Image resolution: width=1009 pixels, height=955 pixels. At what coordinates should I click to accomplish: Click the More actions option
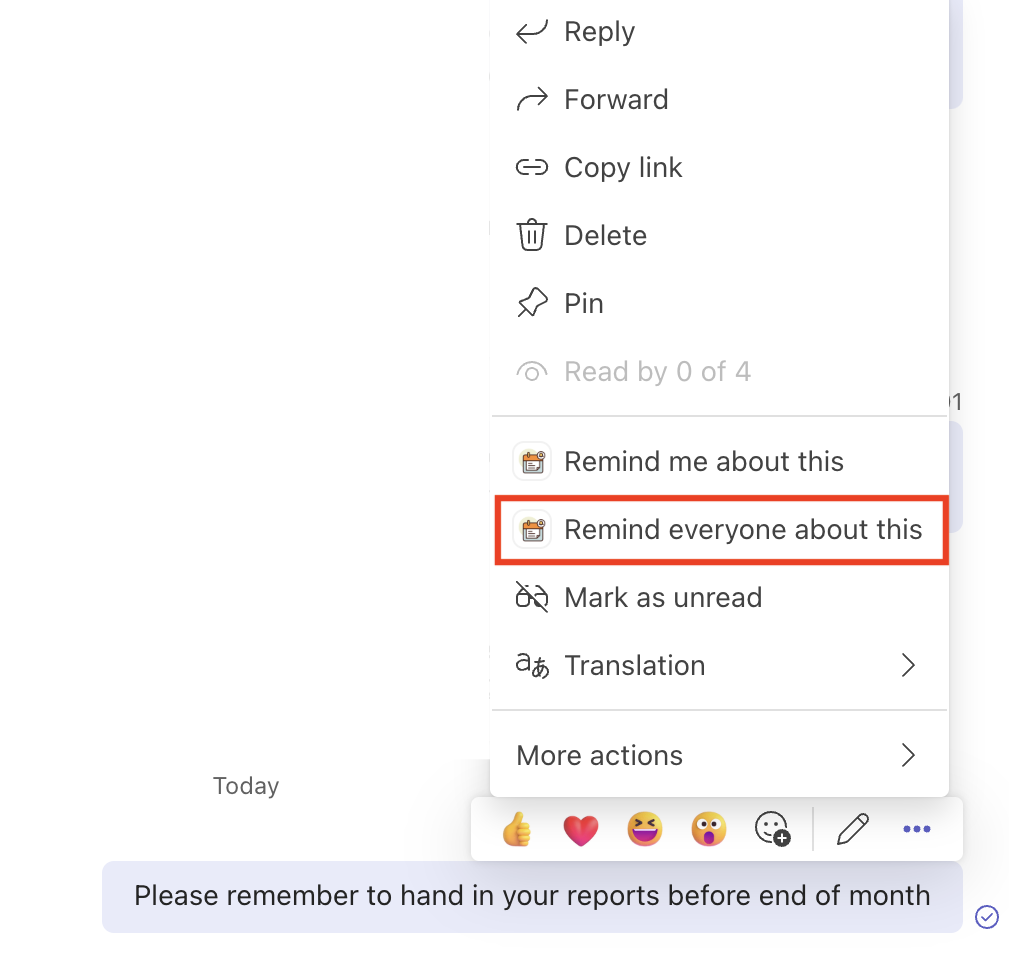click(x=599, y=755)
